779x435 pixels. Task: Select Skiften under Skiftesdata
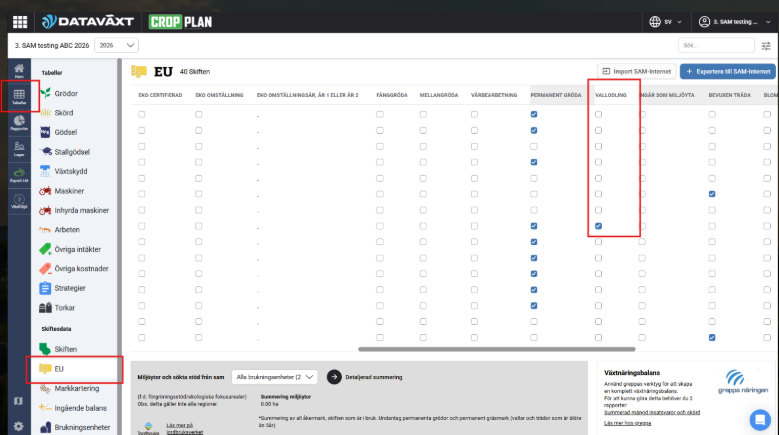point(66,349)
